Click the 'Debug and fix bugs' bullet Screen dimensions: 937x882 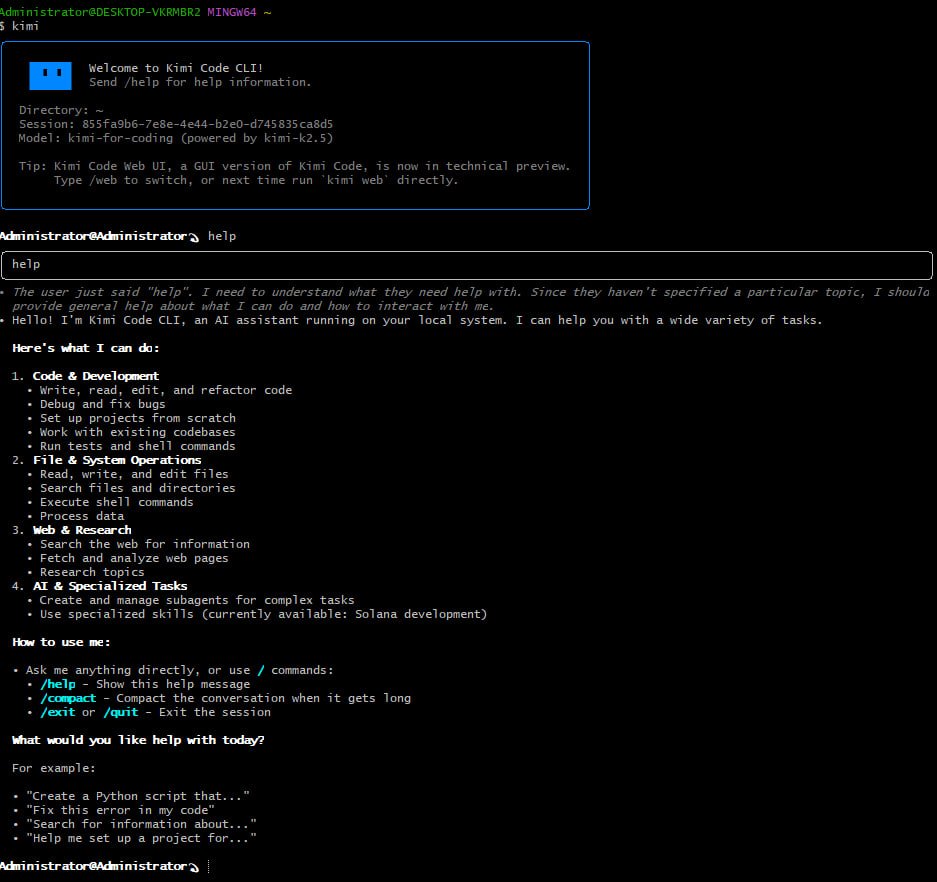(x=103, y=404)
